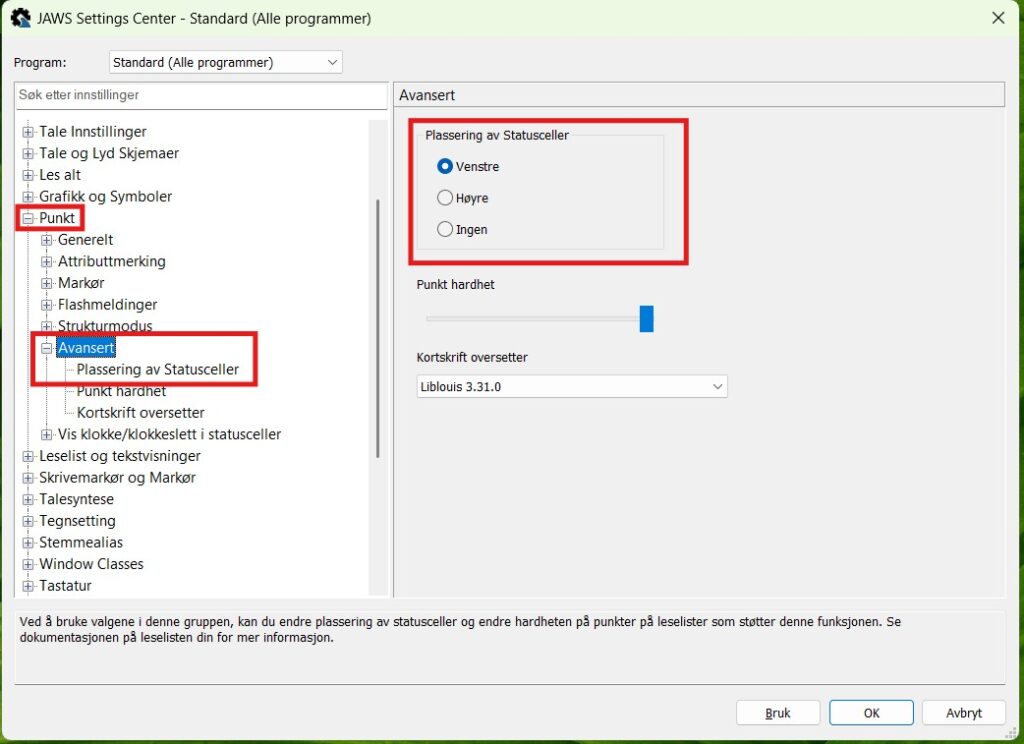Focus the Søk etter innstillinger search field
The width and height of the screenshot is (1024, 744).
coord(201,95)
